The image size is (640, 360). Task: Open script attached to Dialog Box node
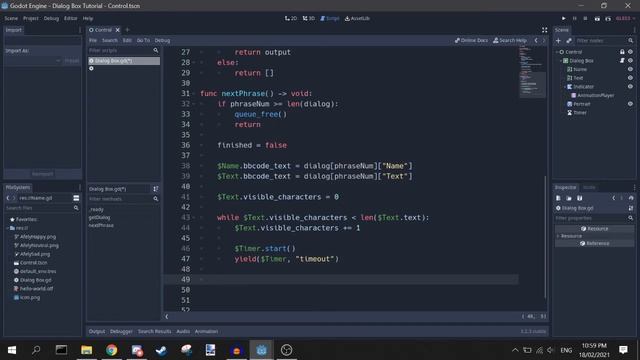622,60
